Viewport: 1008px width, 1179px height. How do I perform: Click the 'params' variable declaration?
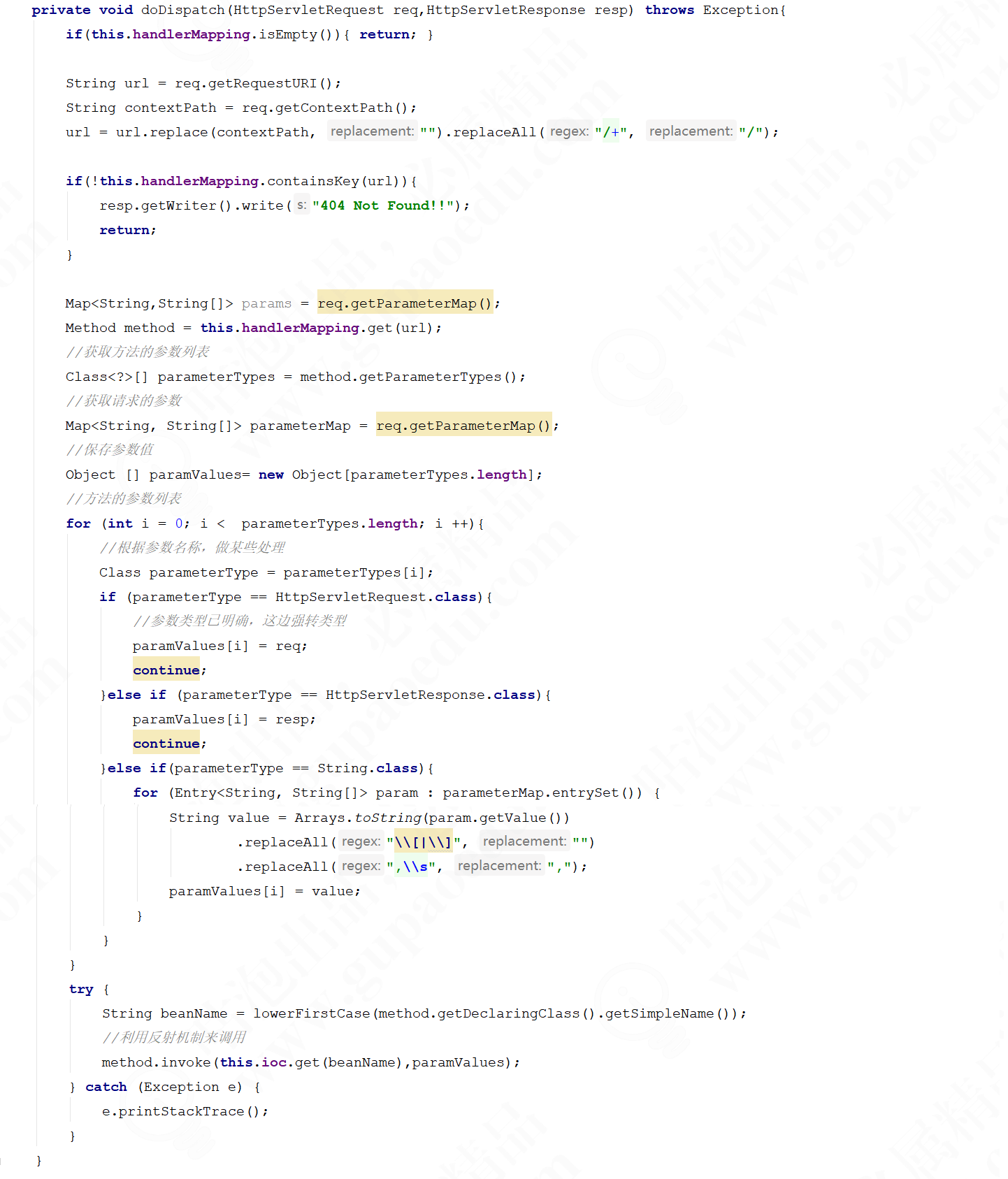point(266,304)
